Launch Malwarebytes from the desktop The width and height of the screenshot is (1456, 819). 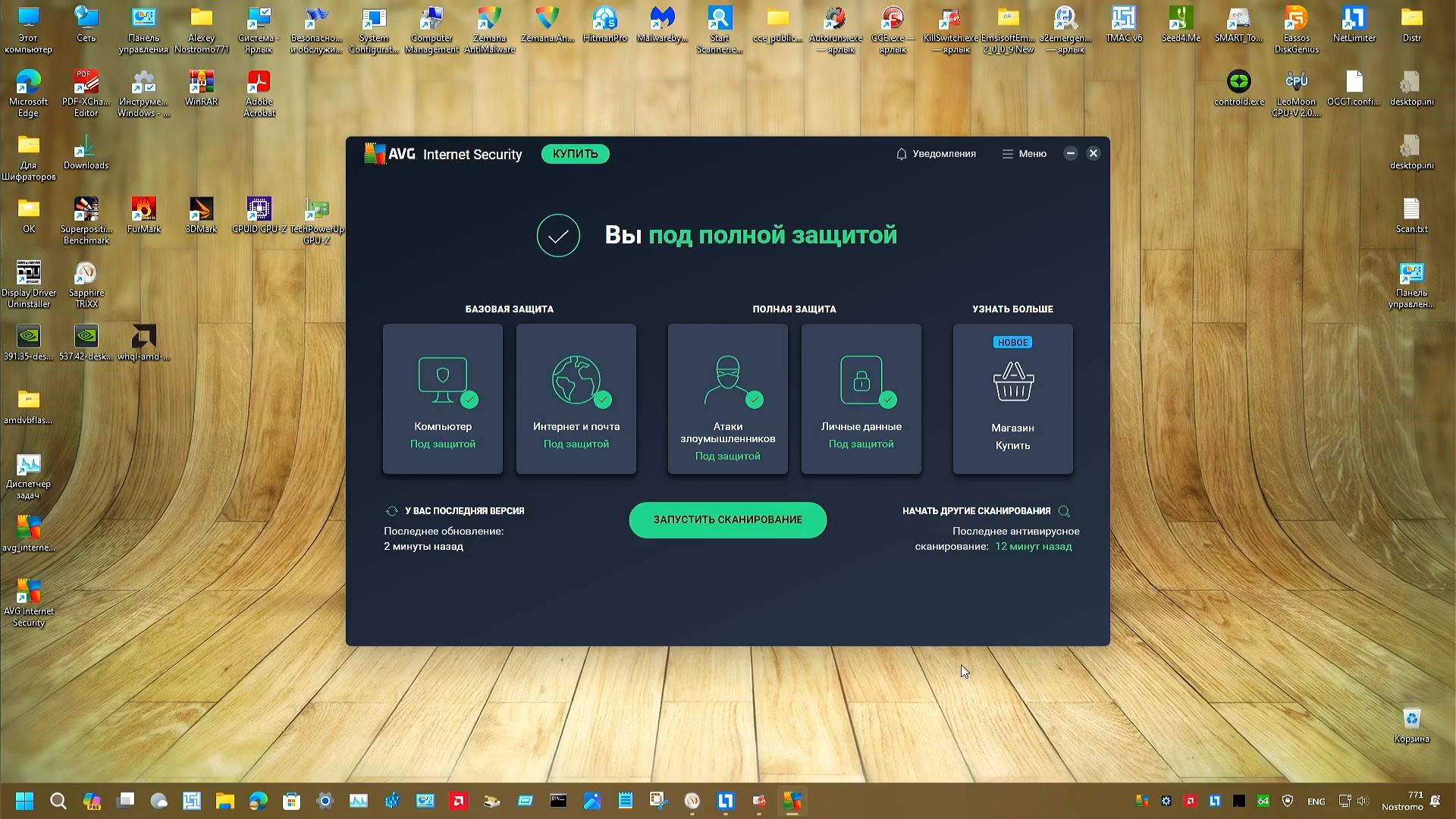661,20
